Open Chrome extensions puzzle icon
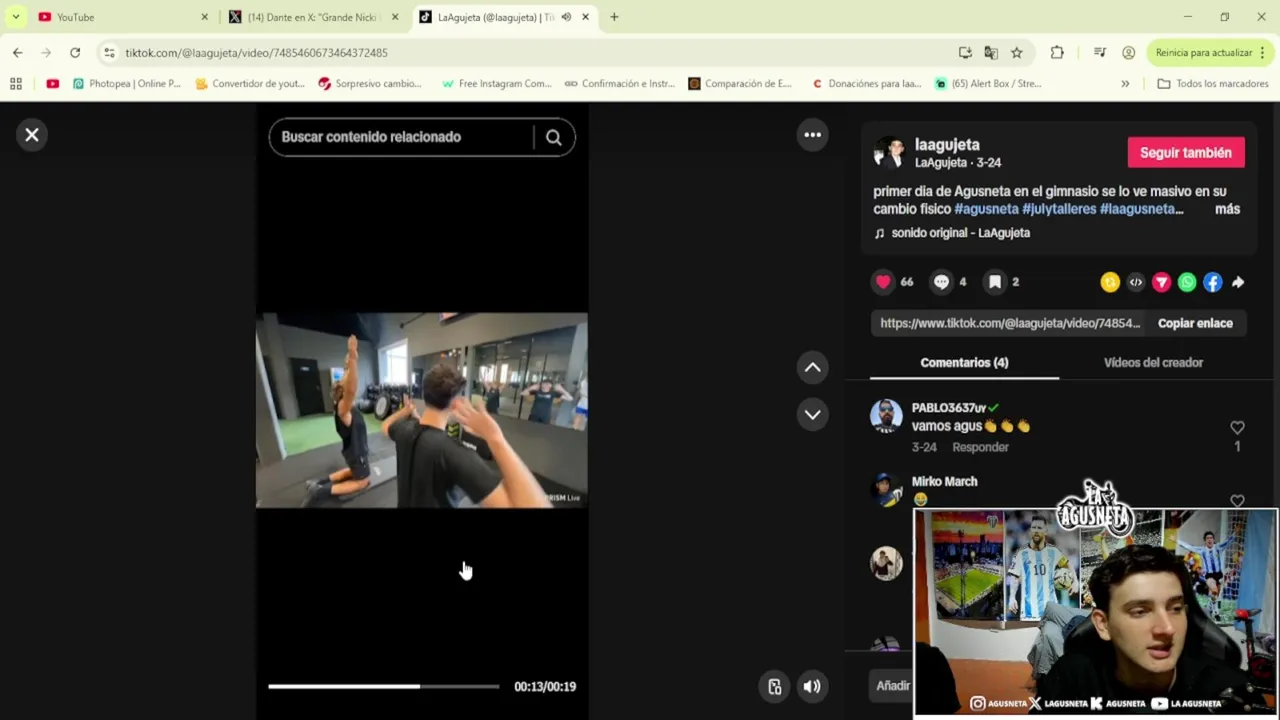 point(1057,53)
